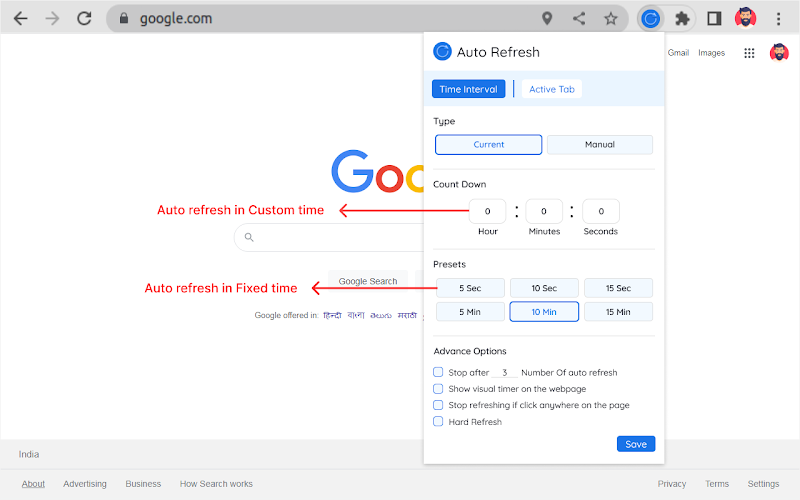
Task: Choose the 10 Min preset
Action: click(x=544, y=312)
